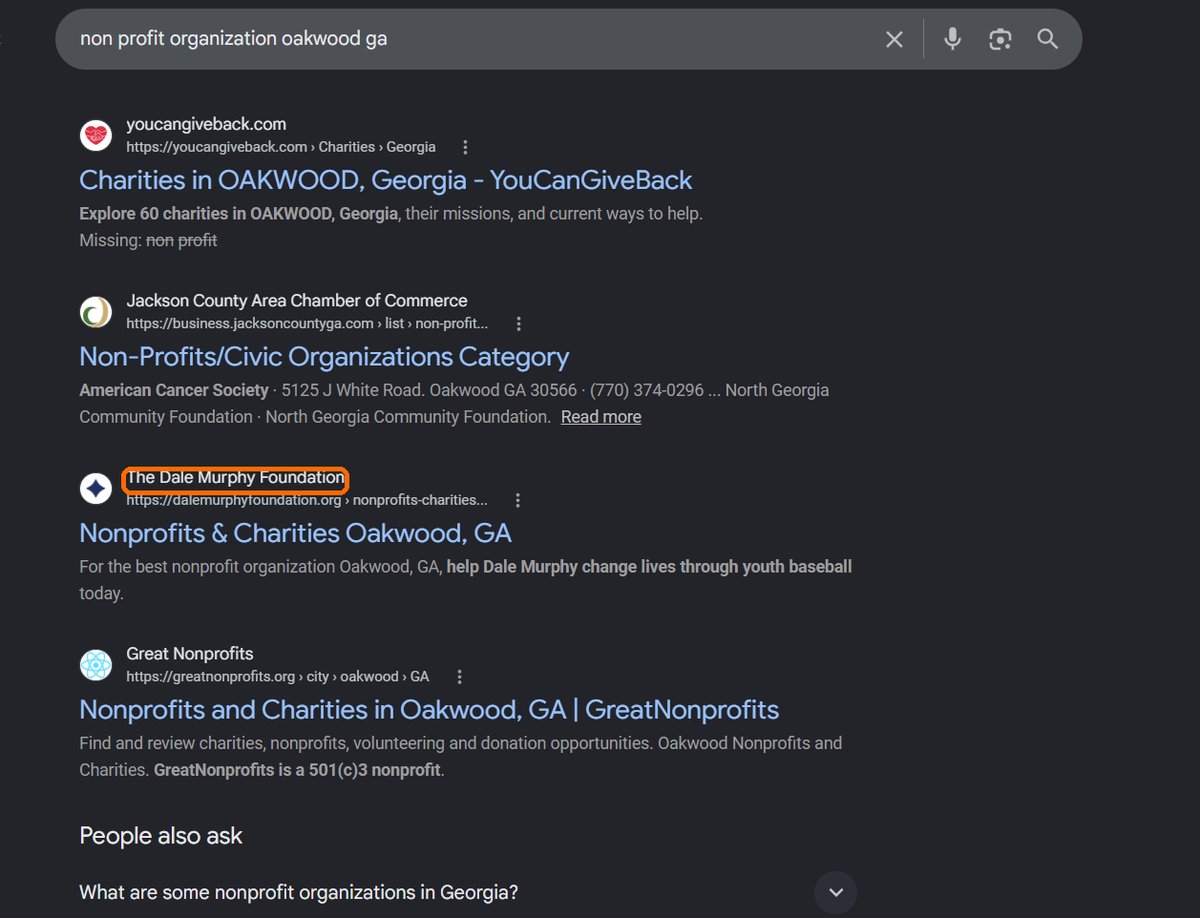Viewport: 1200px width, 918px height.
Task: Open search by image camera icon
Action: (x=999, y=39)
